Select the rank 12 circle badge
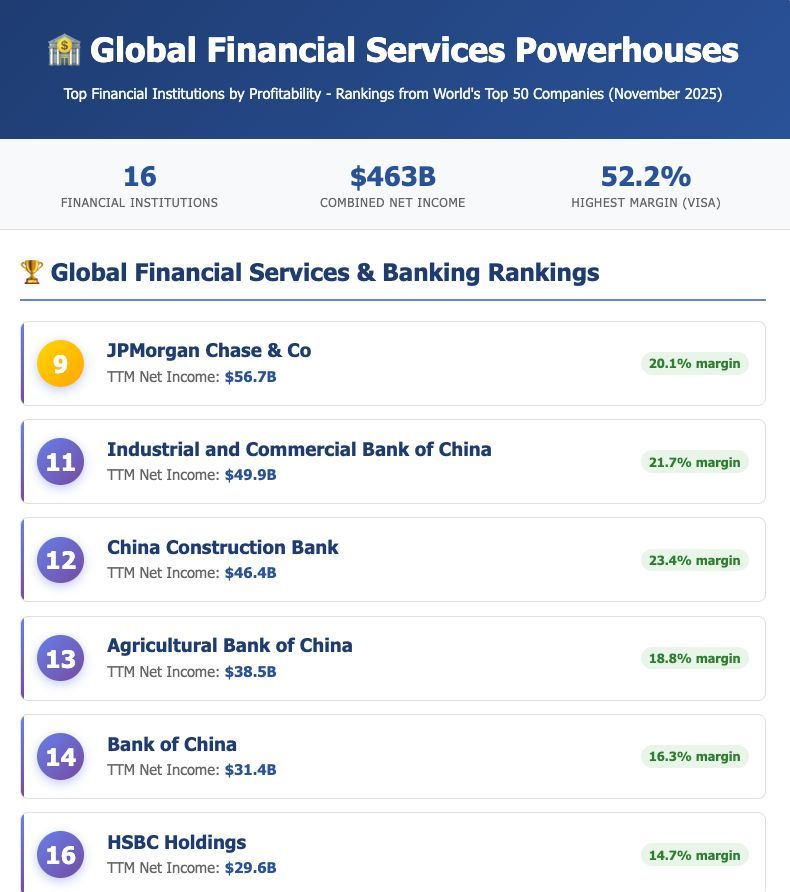790x892 pixels. point(61,560)
